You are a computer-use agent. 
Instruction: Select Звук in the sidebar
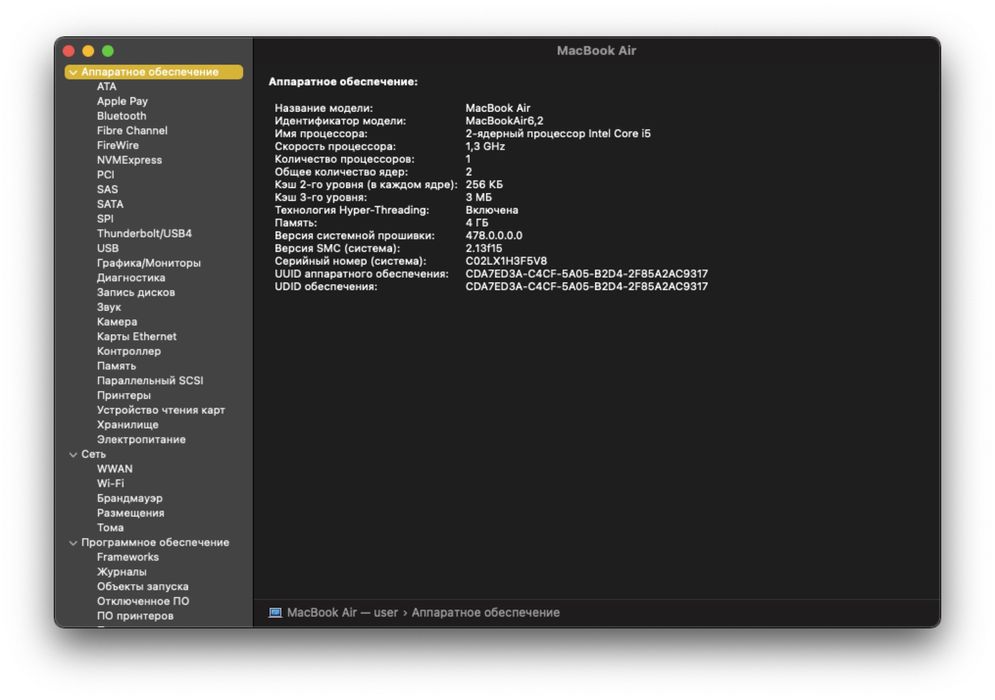pyautogui.click(x=109, y=307)
